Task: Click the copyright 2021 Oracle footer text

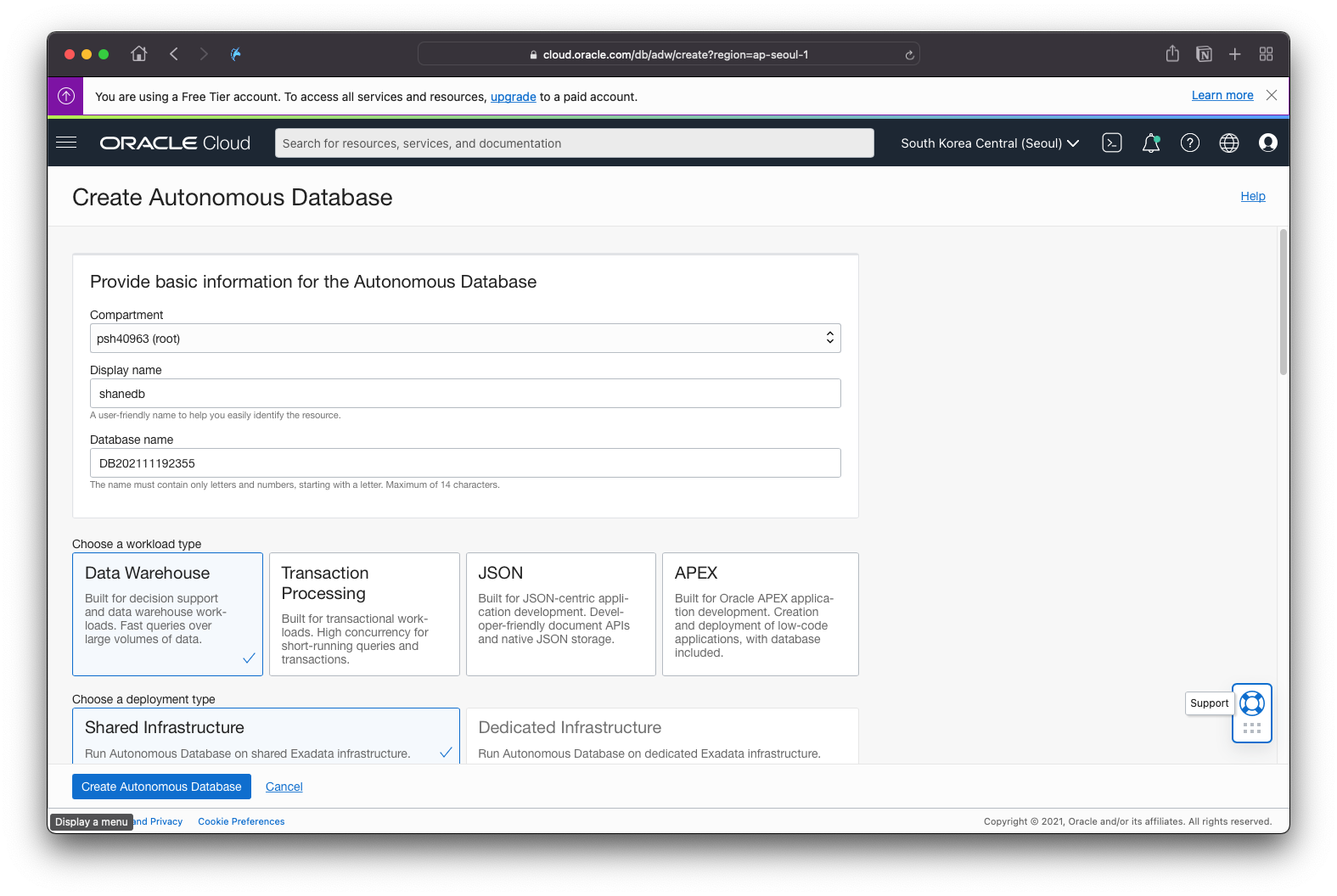Action: click(1127, 821)
